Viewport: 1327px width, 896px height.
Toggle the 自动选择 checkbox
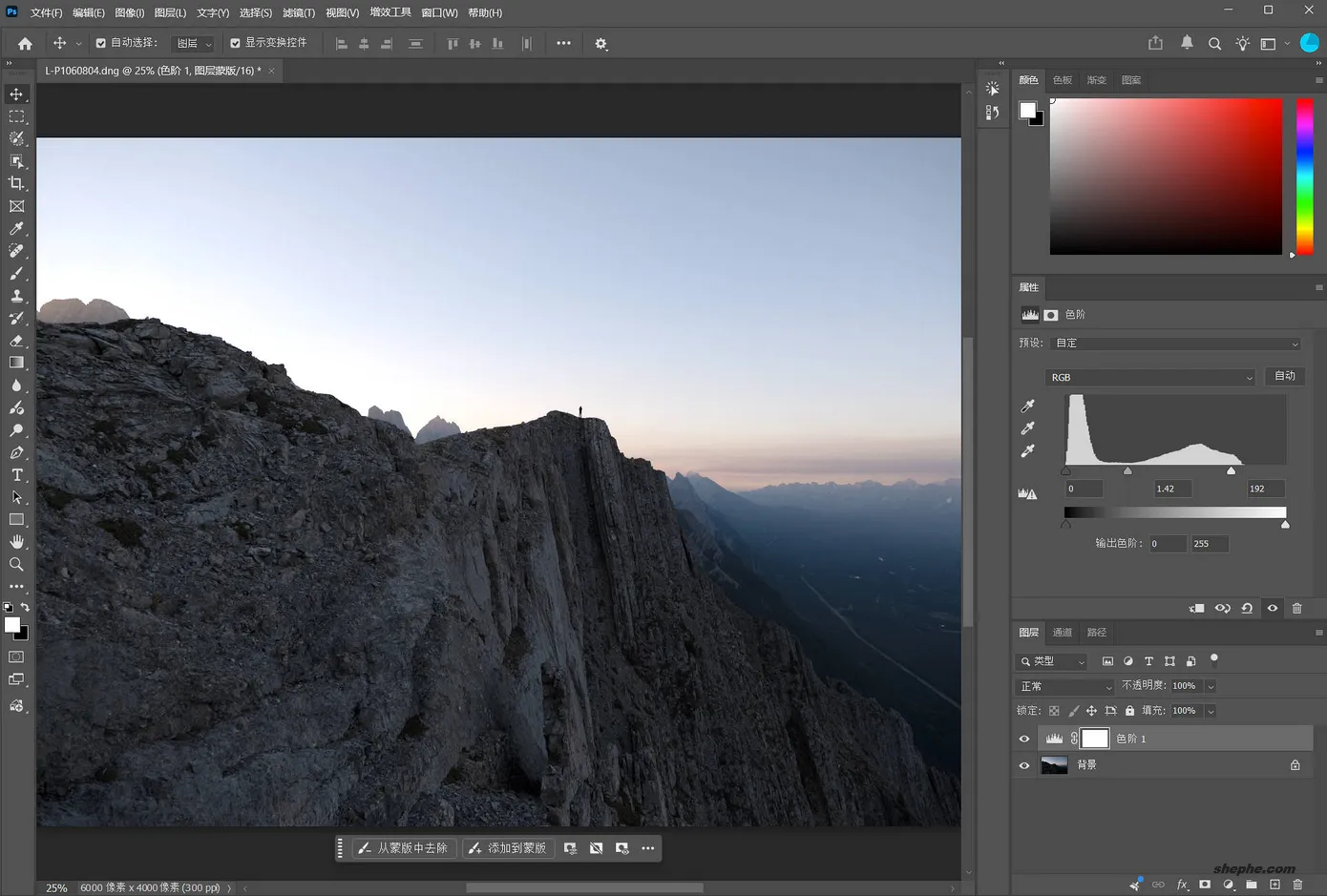[101, 43]
